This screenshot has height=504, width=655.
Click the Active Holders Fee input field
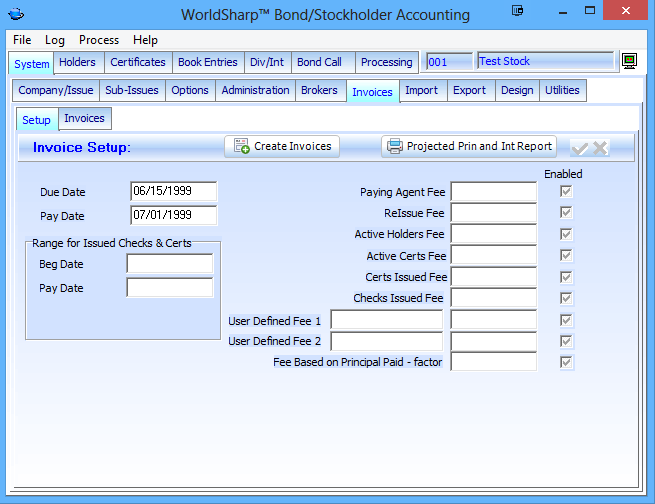[493, 234]
